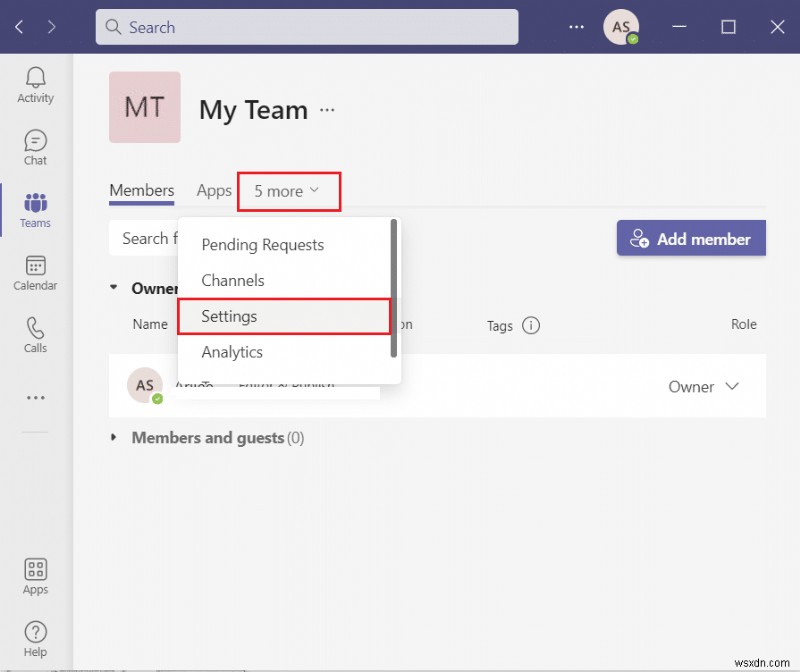Choose Settings in the dropdown menu
Screen dimensions: 800x672
click(284, 316)
